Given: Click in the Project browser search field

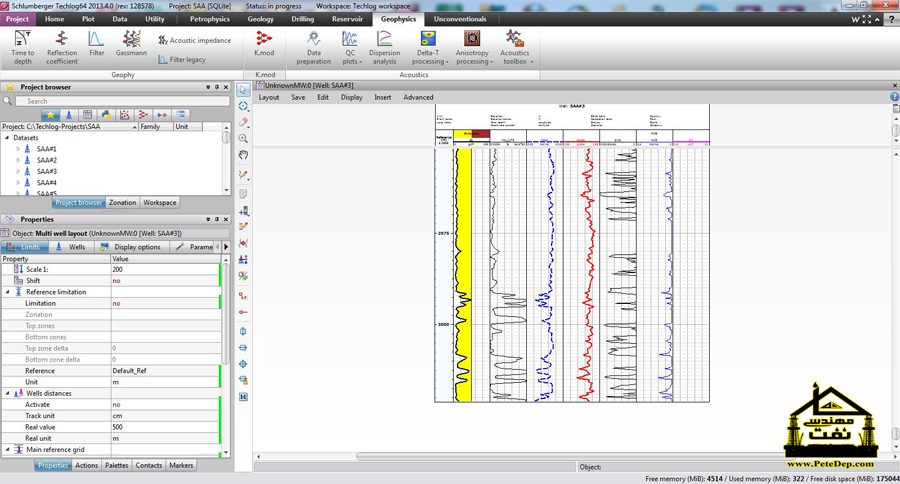Looking at the screenshot, I should click(122, 101).
